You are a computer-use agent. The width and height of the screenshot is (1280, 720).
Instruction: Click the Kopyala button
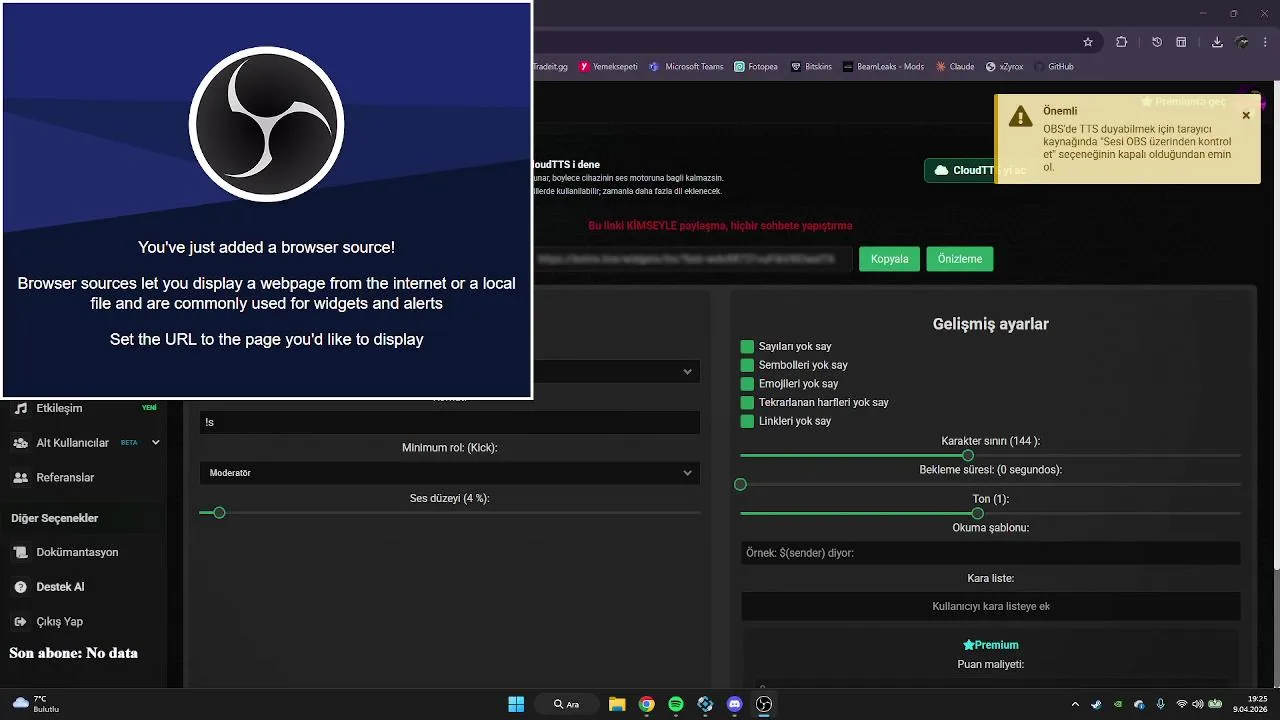click(x=889, y=259)
